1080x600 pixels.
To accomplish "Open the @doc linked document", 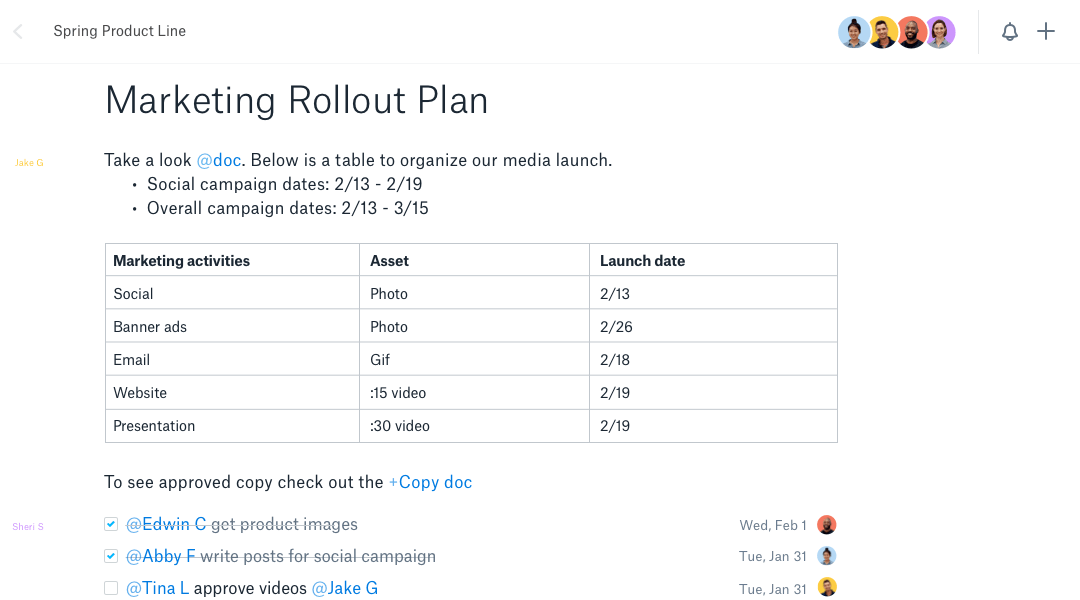I will (219, 160).
